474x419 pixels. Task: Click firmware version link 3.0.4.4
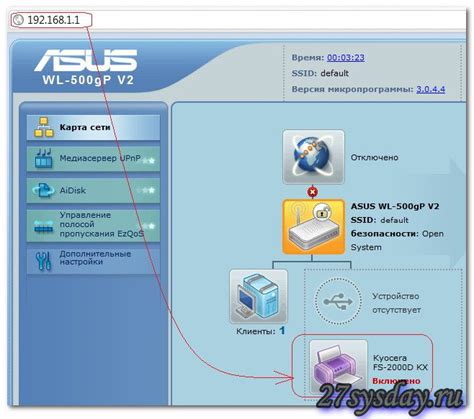point(430,89)
